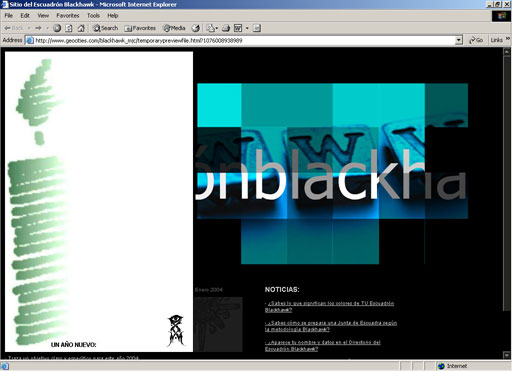512x371 pixels.
Task: Expand the Address bar dropdown list
Action: 459,40
